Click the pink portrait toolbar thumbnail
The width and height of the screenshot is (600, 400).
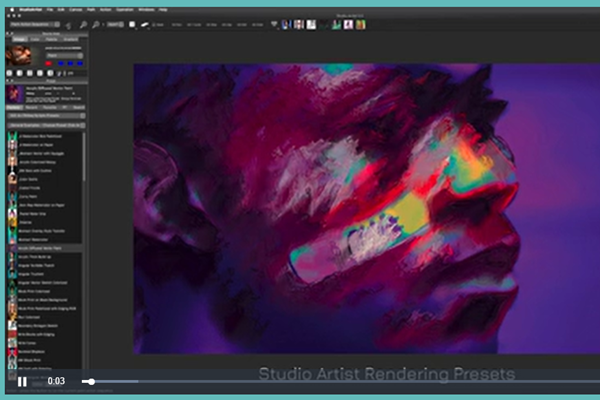348,25
